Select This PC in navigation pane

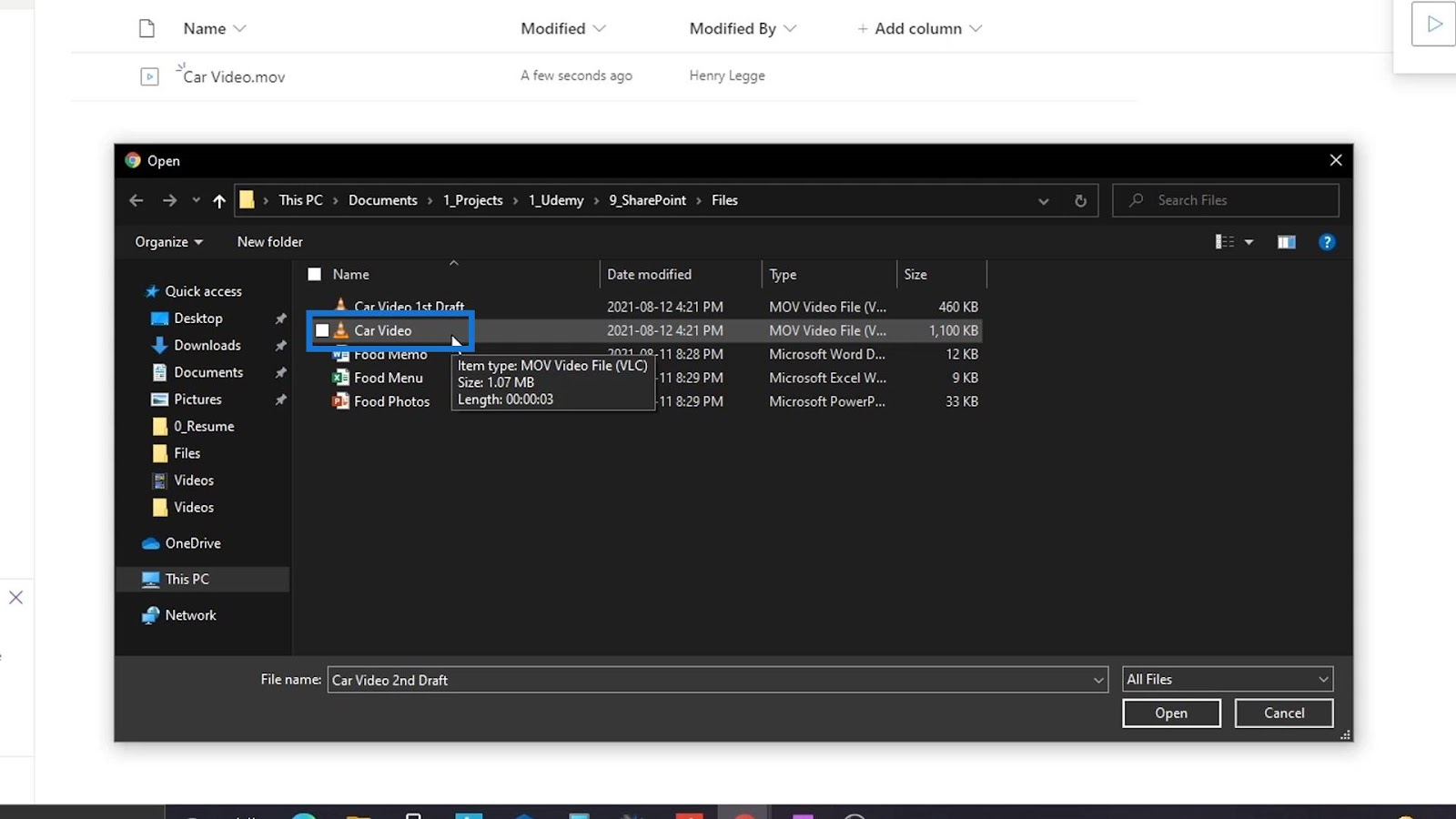coord(204,579)
